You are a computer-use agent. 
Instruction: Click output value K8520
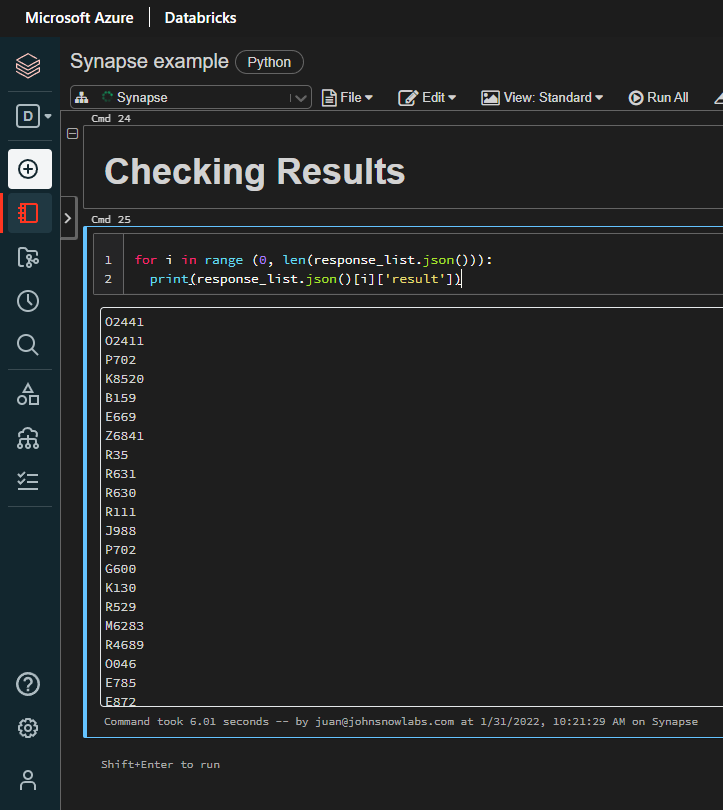coord(124,379)
